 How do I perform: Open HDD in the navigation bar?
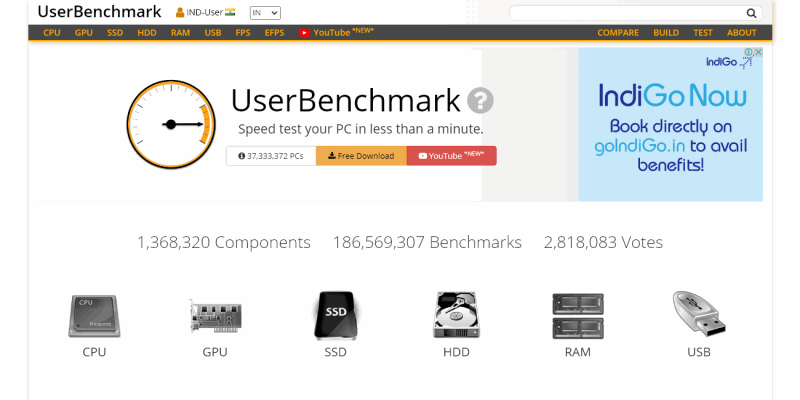pyautogui.click(x=147, y=33)
